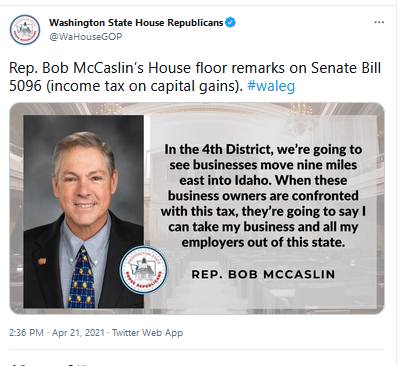The height and width of the screenshot is (366, 400).
Task: Open the Twitter Web App source link
Action: [x=147, y=333]
